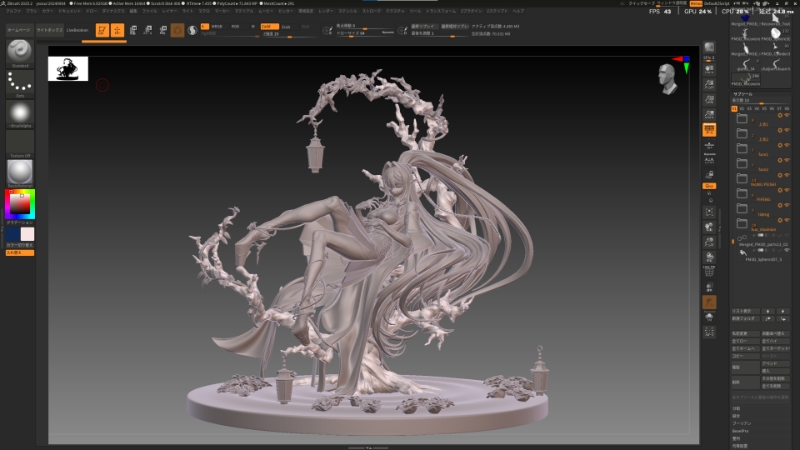The width and height of the screenshot is (800, 450).
Task: Pick a color from the color picker square
Action: [19, 204]
